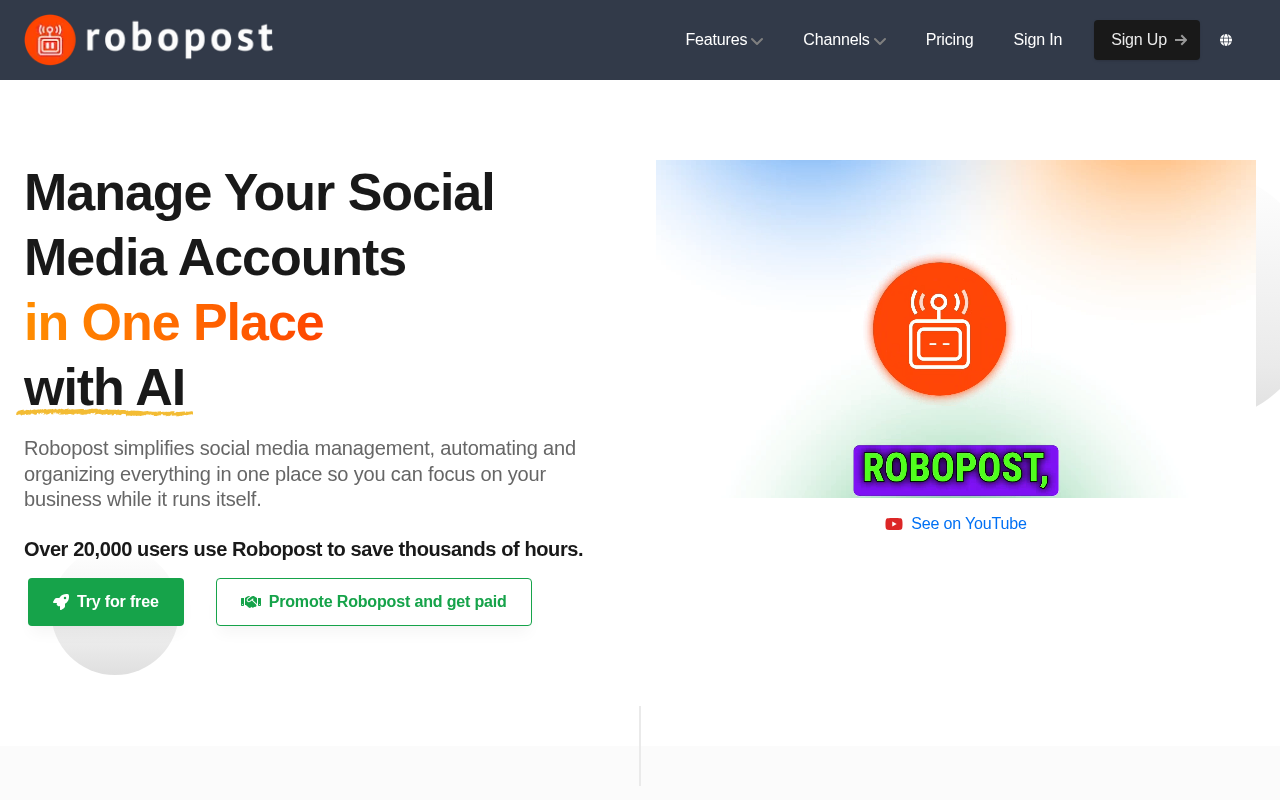Select Sign In from the navigation
This screenshot has height=800, width=1280.
1037,39
